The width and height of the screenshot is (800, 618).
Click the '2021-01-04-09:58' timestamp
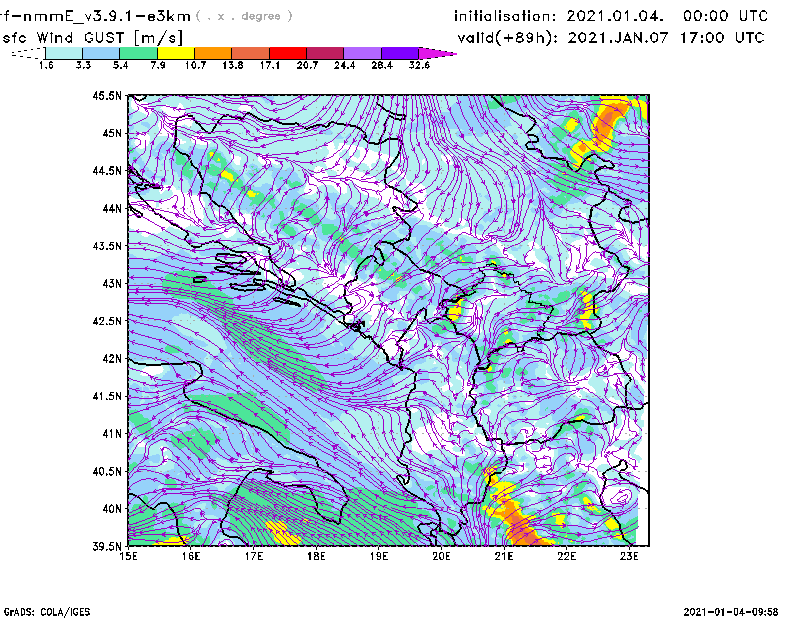(x=731, y=612)
